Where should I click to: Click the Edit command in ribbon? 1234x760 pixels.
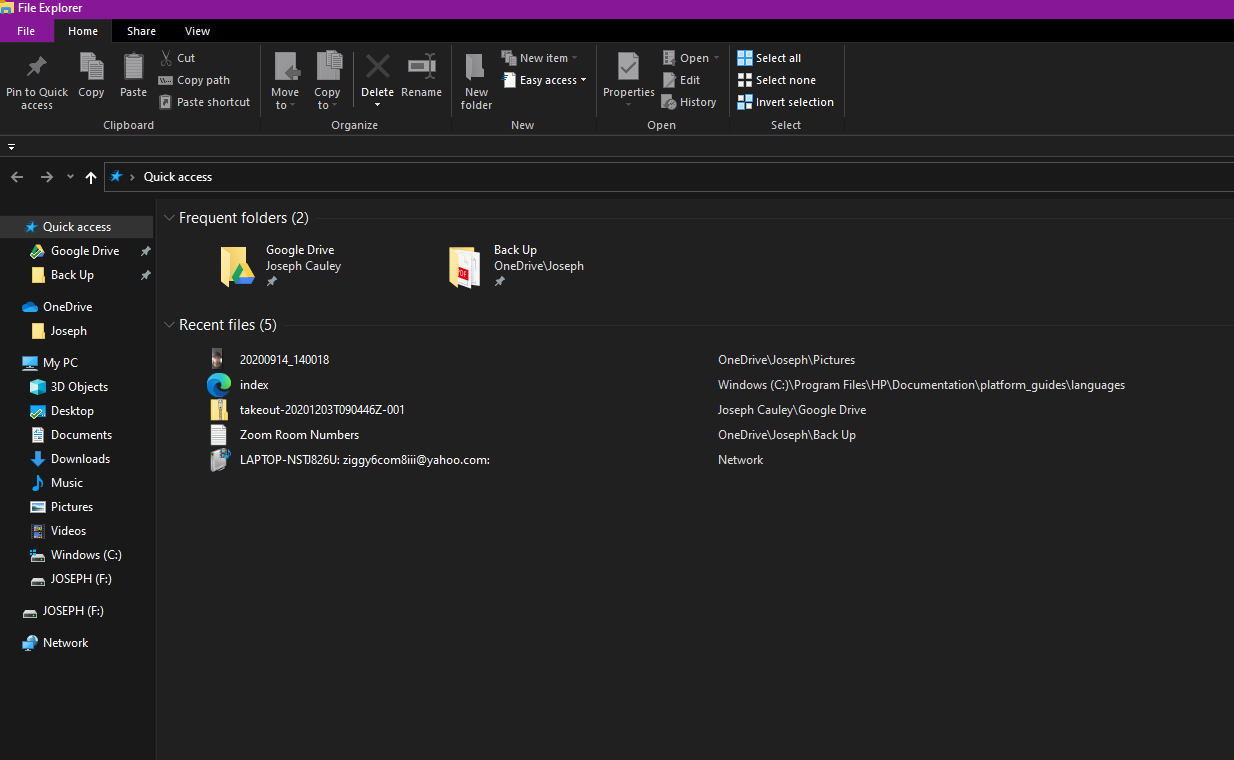[681, 80]
